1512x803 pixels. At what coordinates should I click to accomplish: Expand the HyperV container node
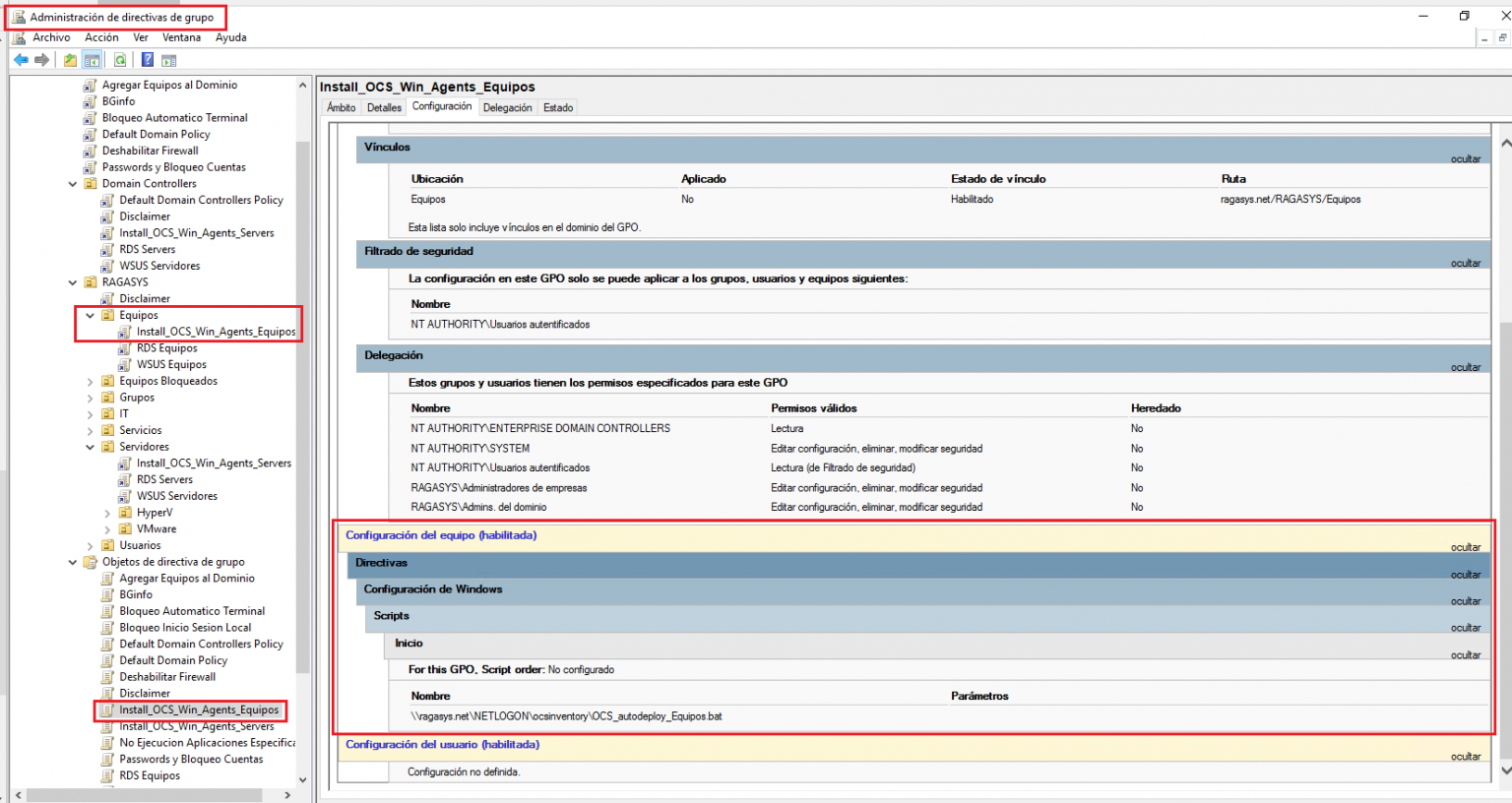click(107, 512)
